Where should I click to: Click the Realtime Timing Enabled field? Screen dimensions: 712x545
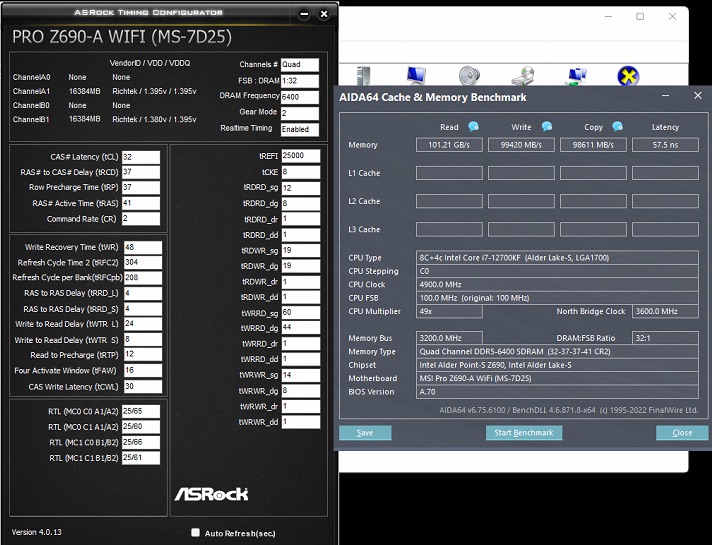pyautogui.click(x=300, y=129)
